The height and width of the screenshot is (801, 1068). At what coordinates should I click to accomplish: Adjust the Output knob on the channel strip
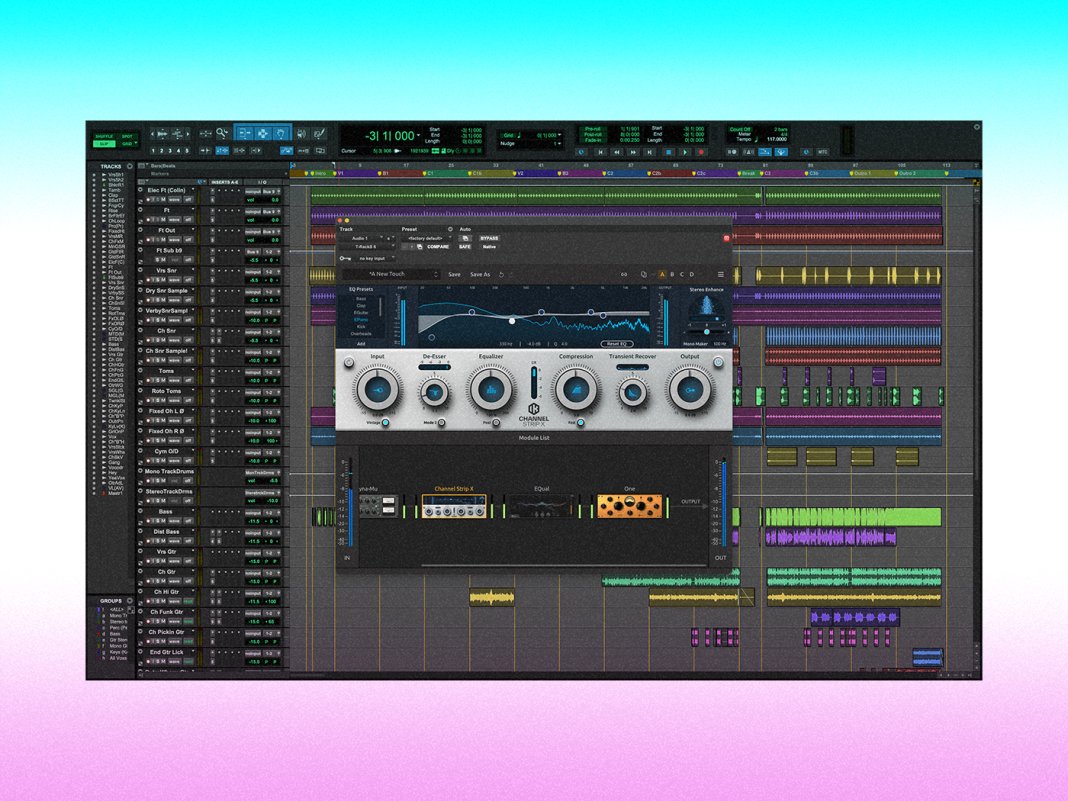pyautogui.click(x=690, y=390)
